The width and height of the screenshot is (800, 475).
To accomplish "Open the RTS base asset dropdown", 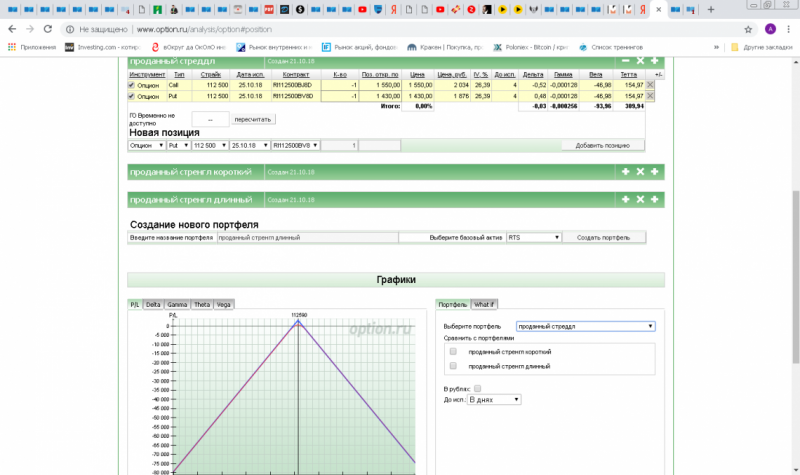I will [532, 238].
